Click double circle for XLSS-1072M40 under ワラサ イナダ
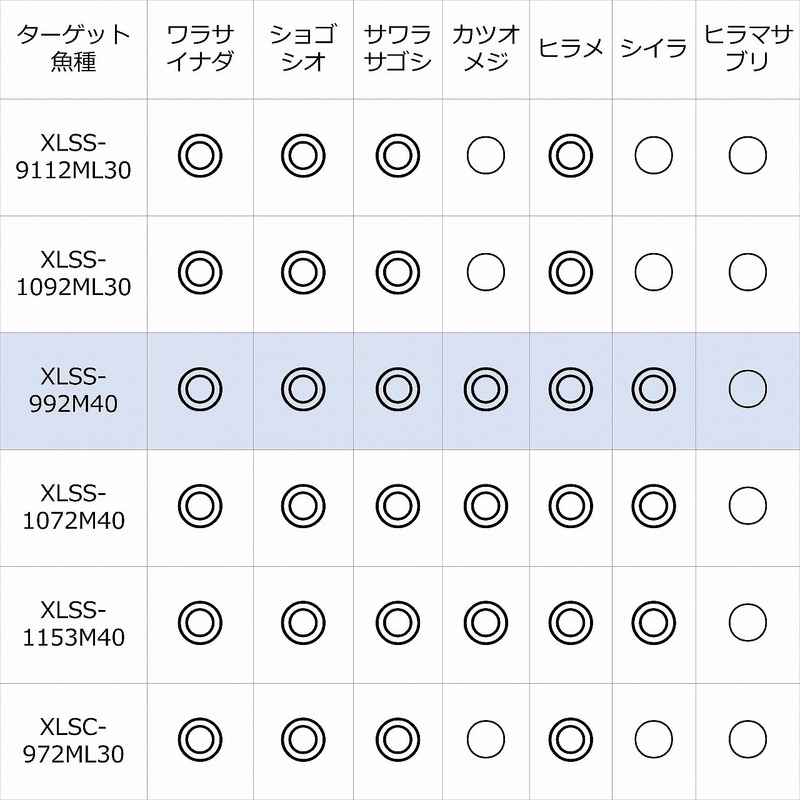The height and width of the screenshot is (800, 800). point(199,506)
